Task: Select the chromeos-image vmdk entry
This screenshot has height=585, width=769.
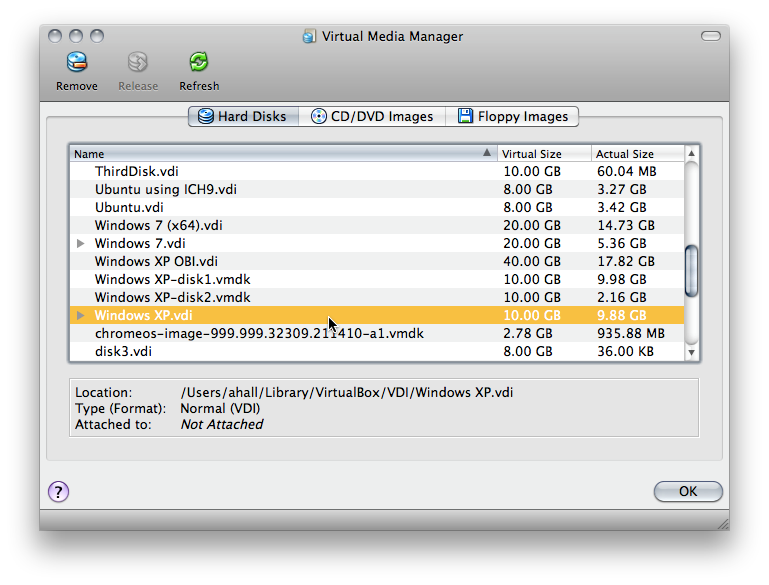Action: point(259,334)
